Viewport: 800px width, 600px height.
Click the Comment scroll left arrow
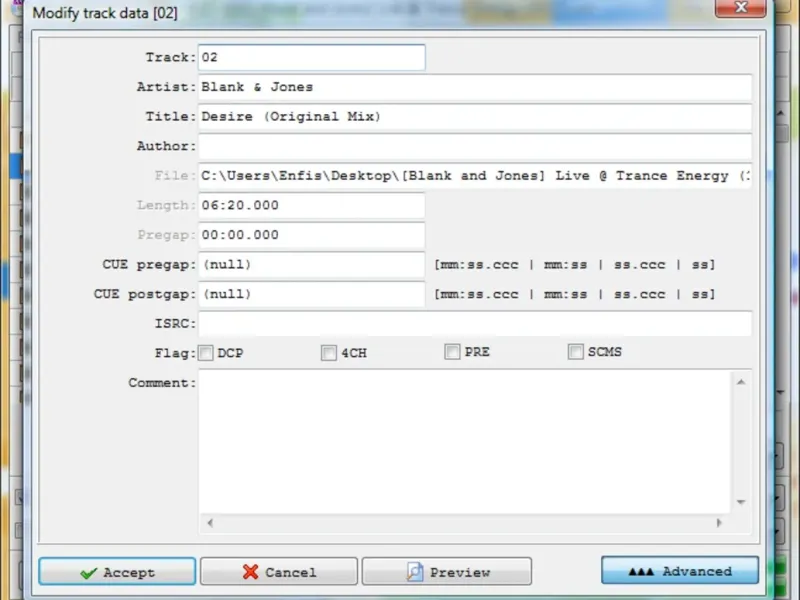pyautogui.click(x=210, y=522)
